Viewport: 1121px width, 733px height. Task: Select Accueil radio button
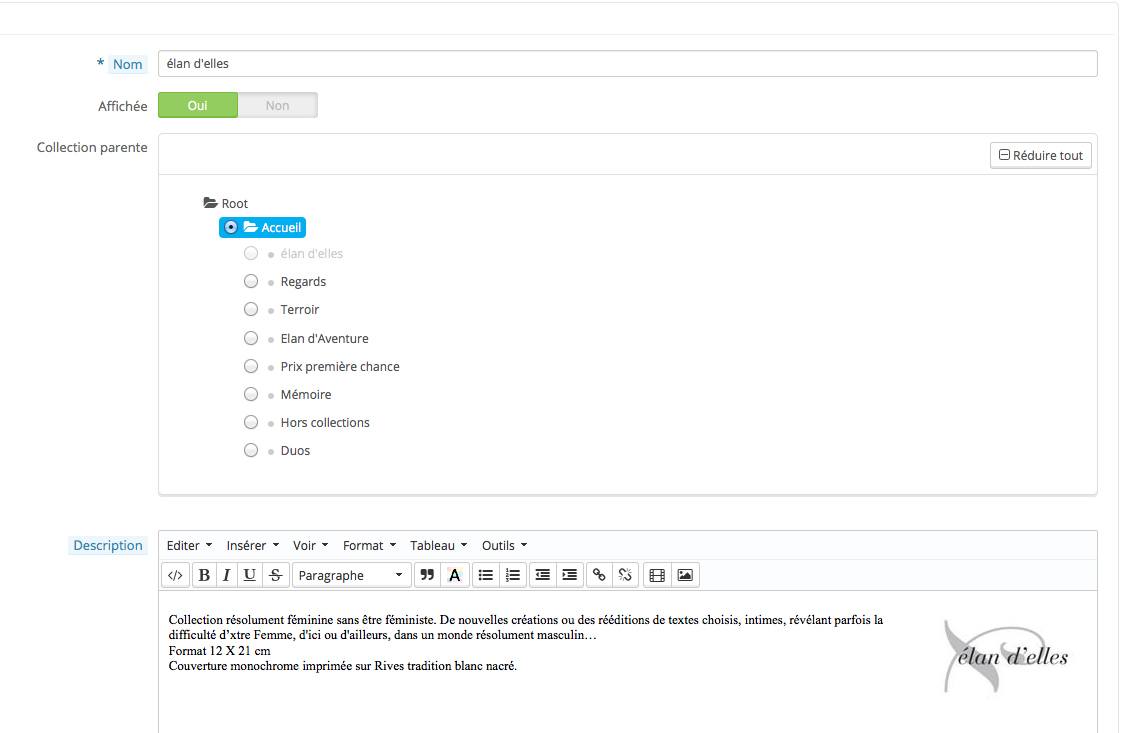pyautogui.click(x=230, y=227)
